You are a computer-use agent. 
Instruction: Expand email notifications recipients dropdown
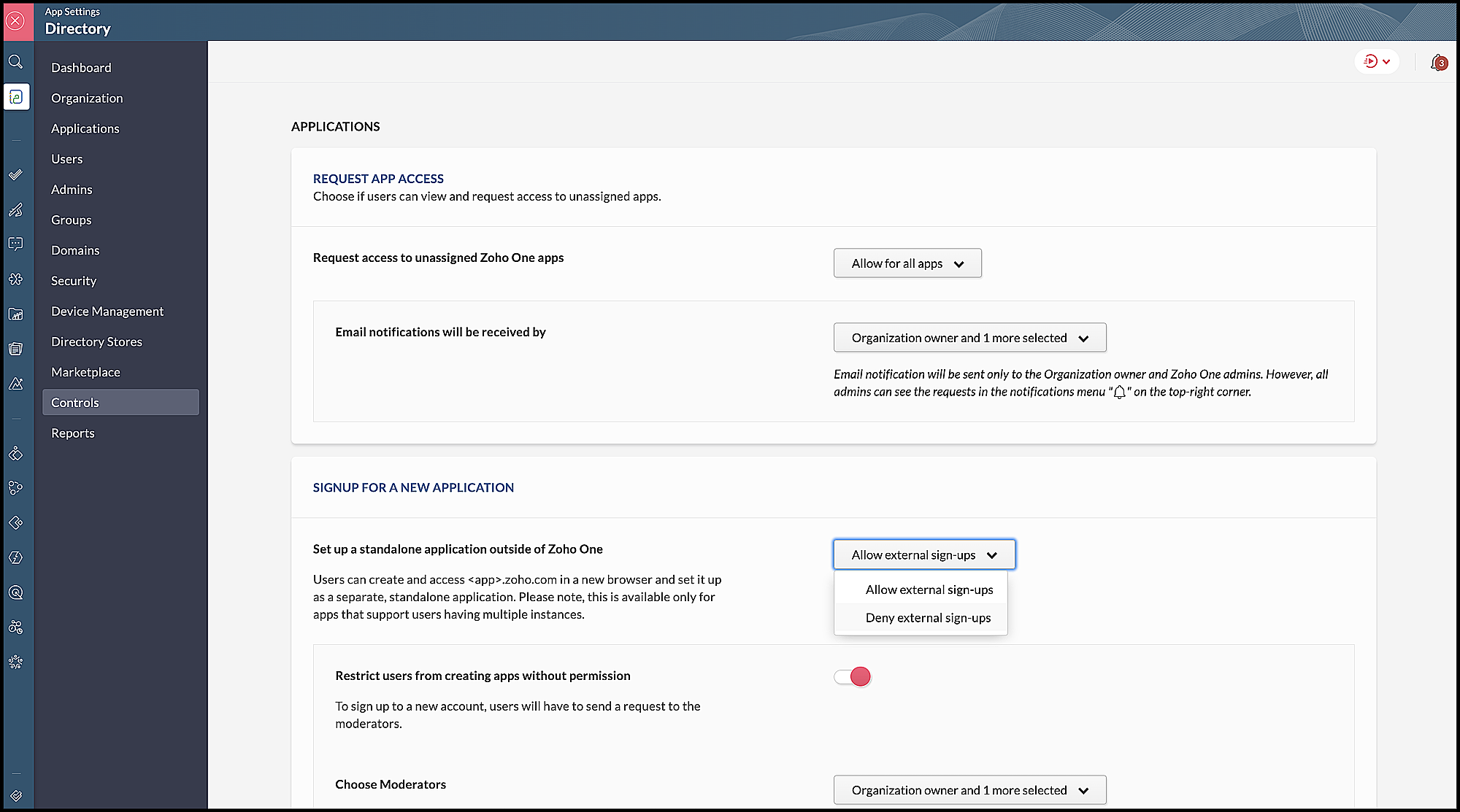point(969,338)
